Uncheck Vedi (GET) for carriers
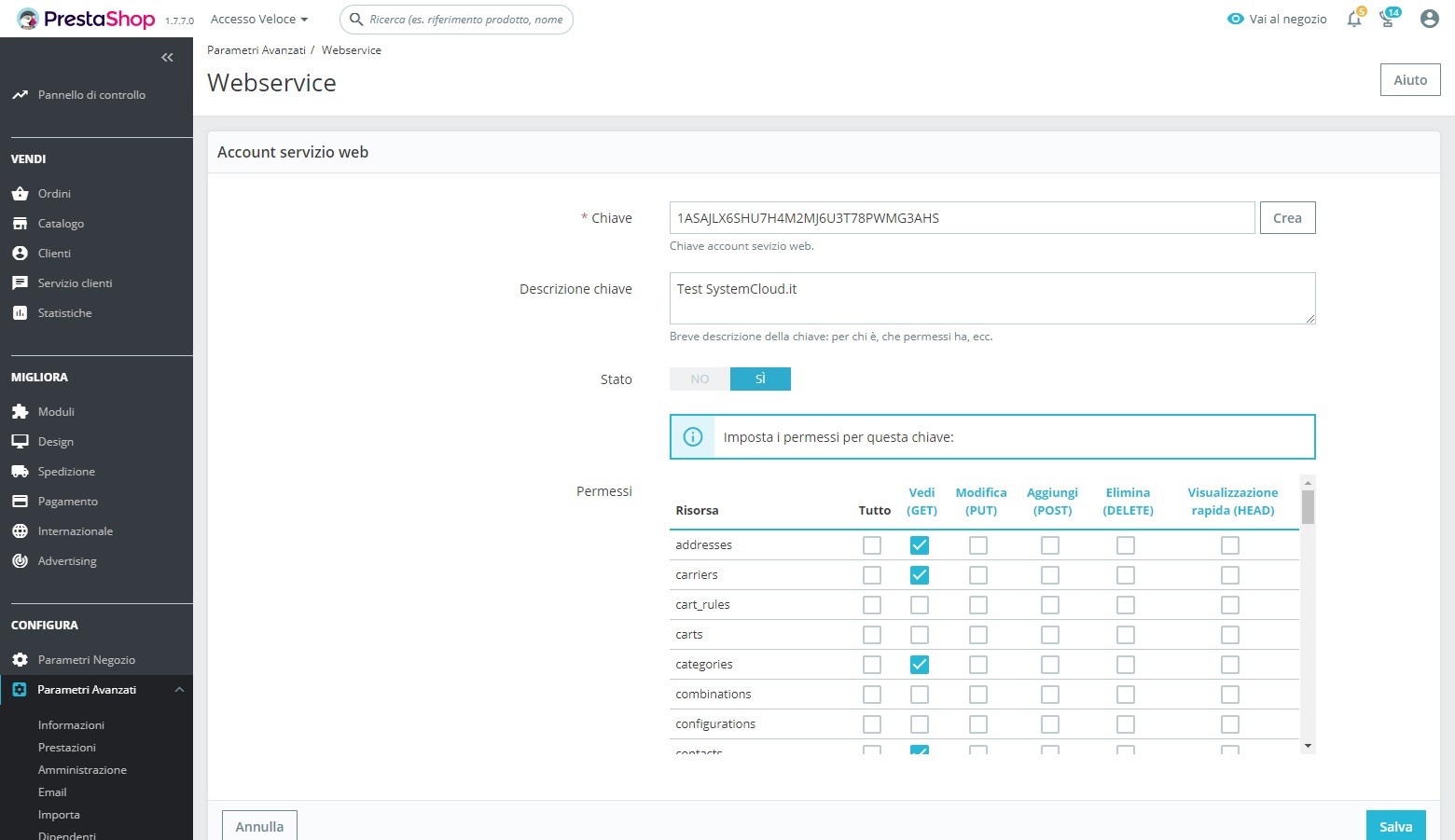The height and width of the screenshot is (840, 1455). pyautogui.click(x=920, y=575)
